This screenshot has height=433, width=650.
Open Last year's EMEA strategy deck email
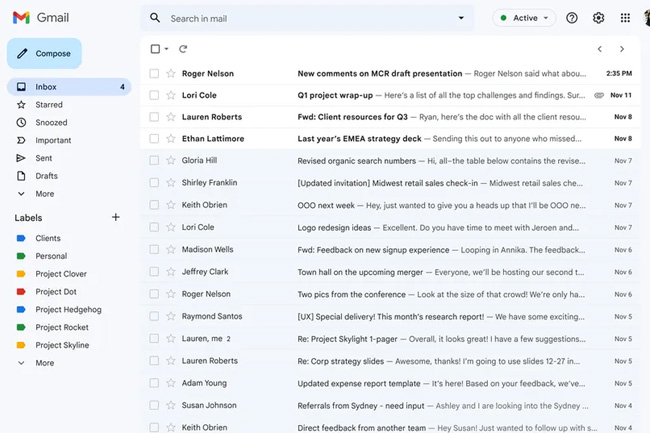(390, 138)
